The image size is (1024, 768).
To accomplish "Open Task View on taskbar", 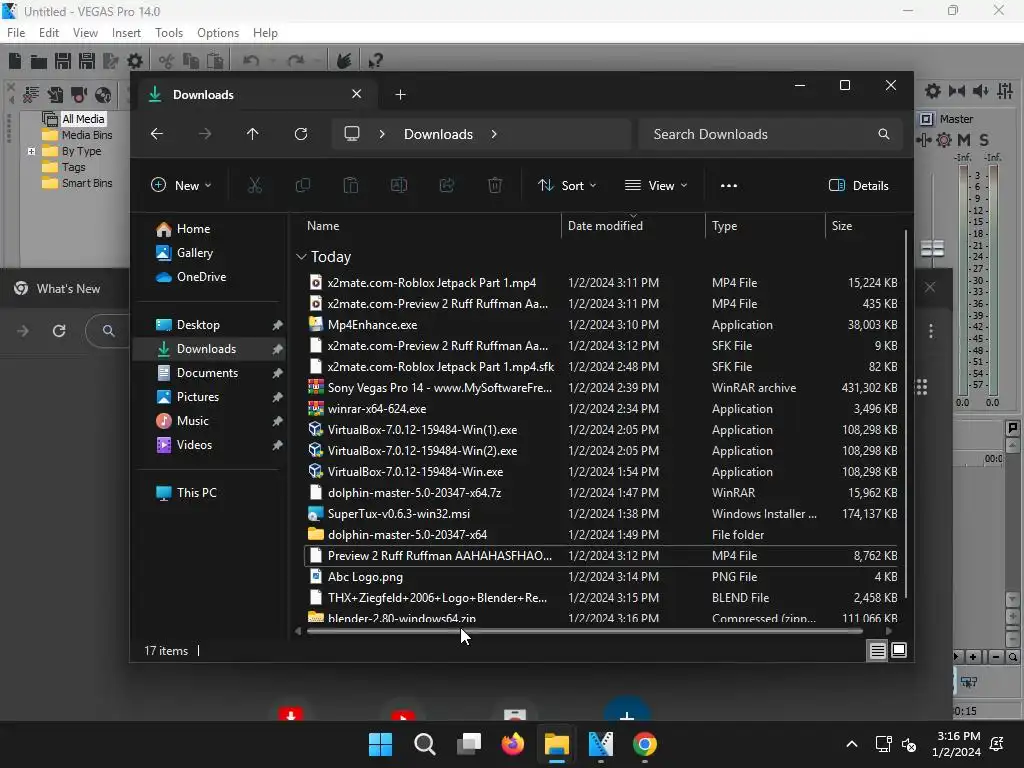I will pos(469,744).
